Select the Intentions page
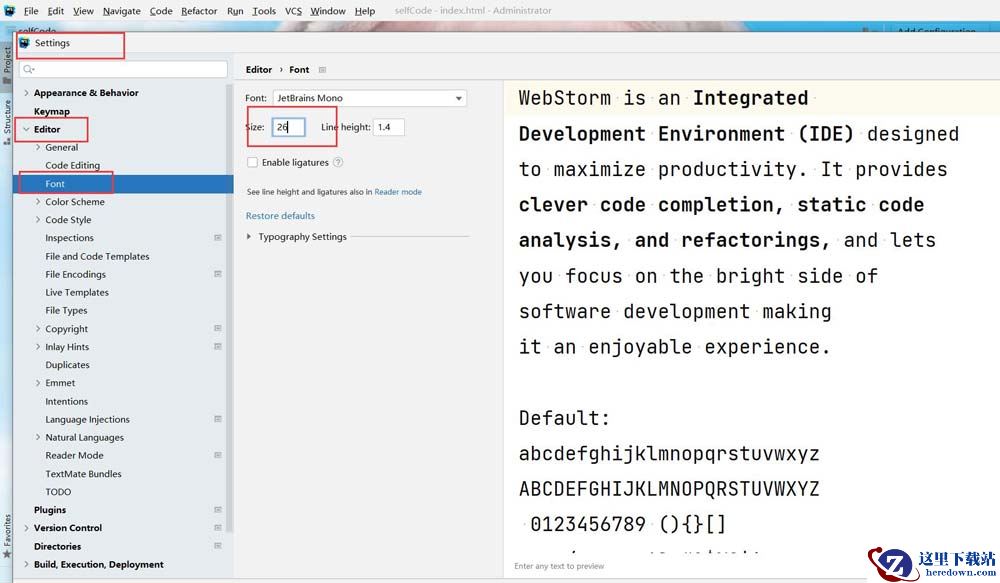 click(66, 401)
